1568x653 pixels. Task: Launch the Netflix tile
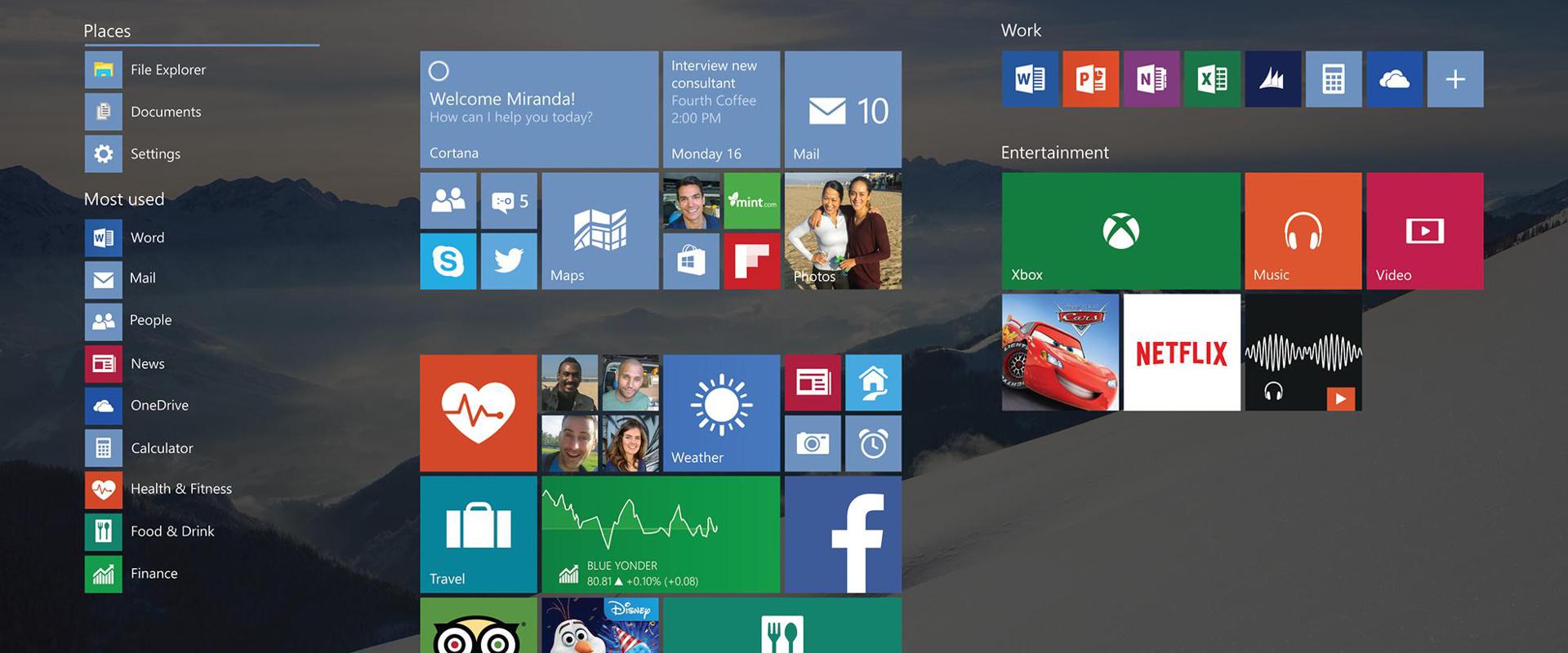[1182, 352]
